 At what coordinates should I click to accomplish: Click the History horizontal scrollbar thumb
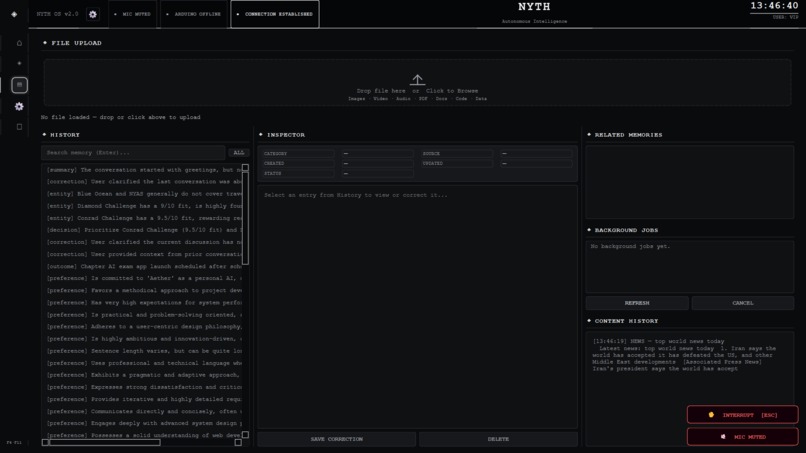pyautogui.click(x=105, y=442)
